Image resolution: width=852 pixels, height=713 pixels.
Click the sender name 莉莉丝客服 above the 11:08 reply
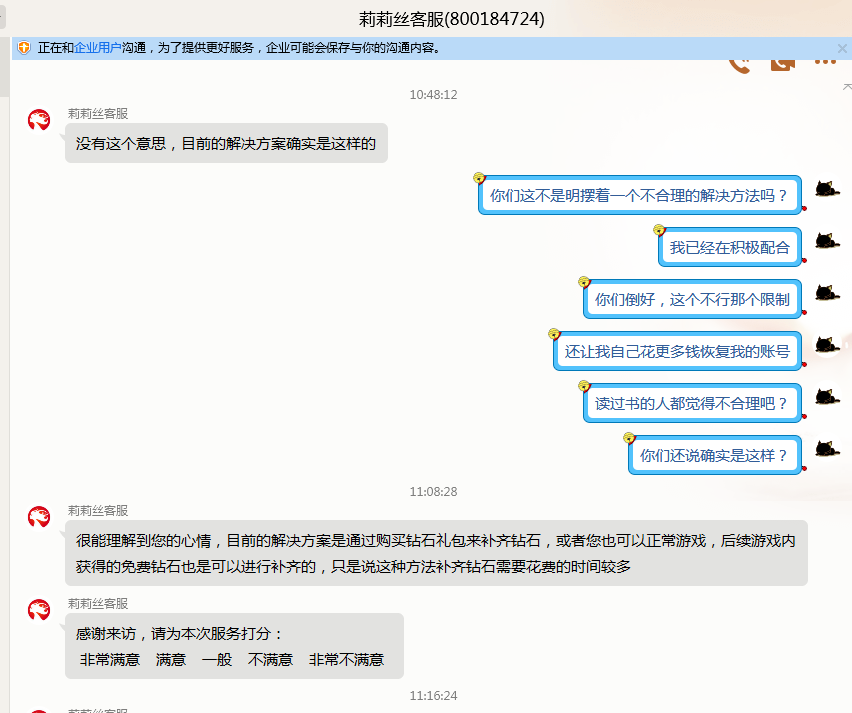pyautogui.click(x=98, y=511)
